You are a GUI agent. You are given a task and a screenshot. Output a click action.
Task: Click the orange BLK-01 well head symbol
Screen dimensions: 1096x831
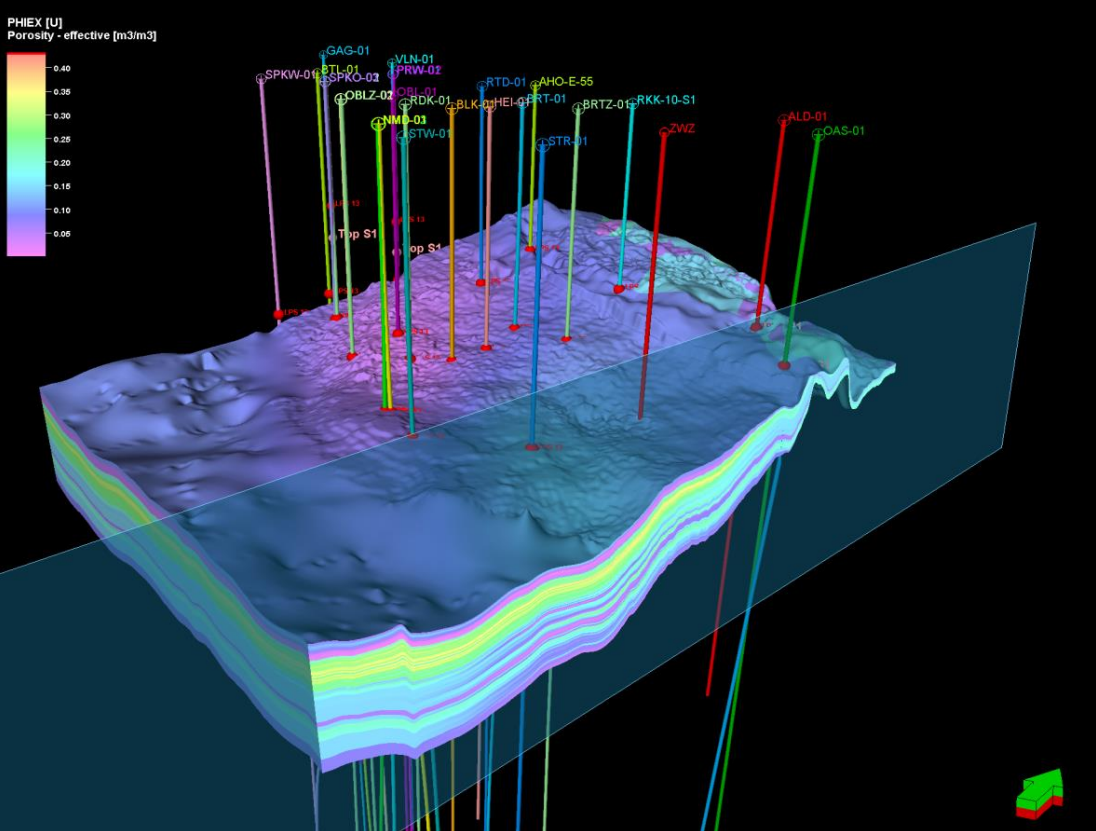452,108
